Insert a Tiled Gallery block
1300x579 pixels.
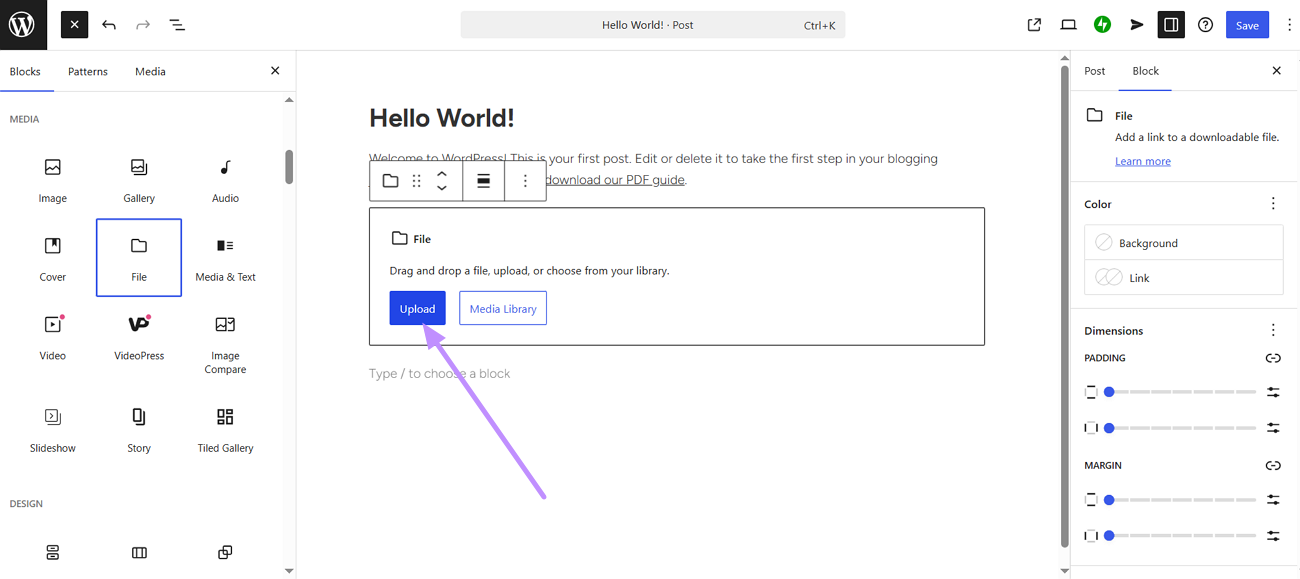click(224, 428)
